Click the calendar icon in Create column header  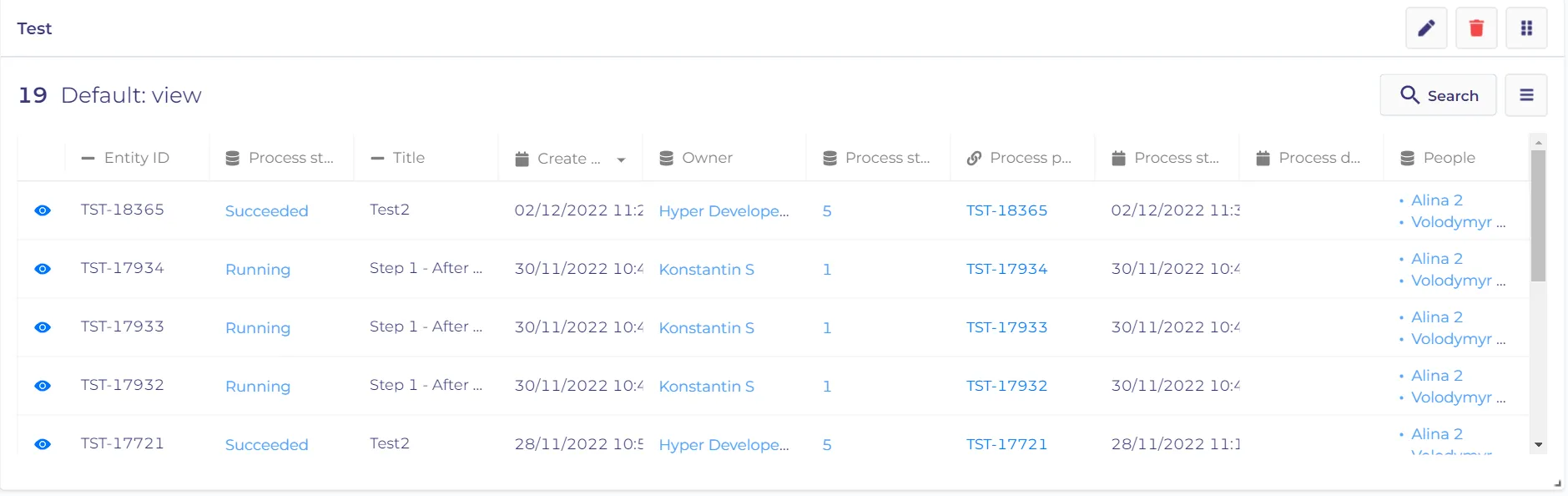point(522,159)
